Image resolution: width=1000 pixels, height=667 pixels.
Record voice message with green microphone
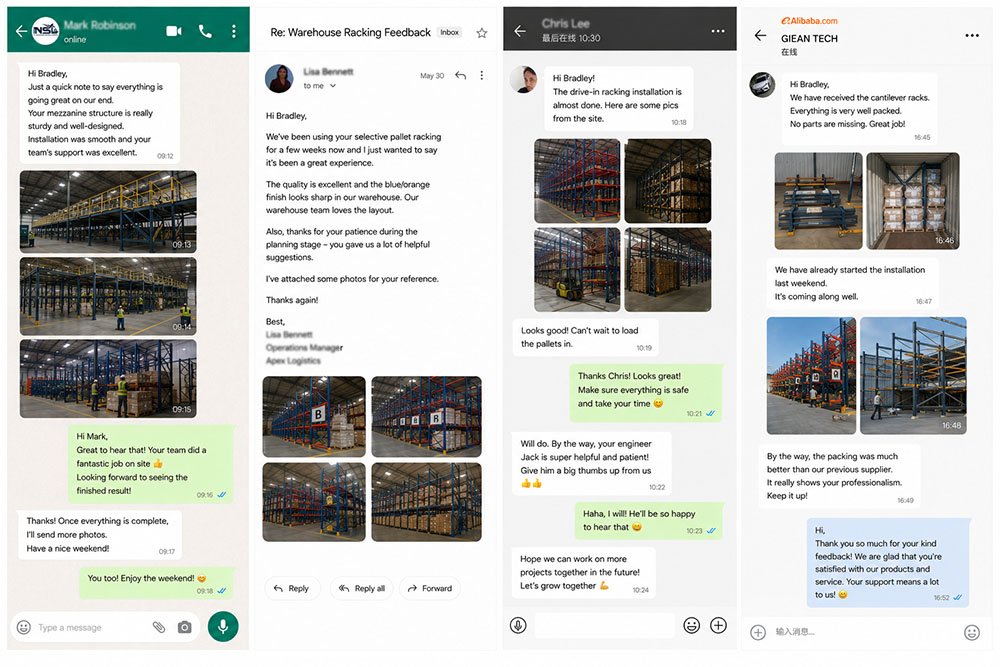pos(223,627)
